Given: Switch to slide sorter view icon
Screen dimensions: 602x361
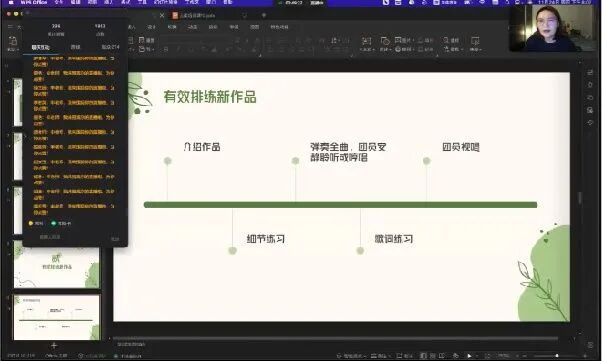Looking at the screenshot, I should pyautogui.click(x=433, y=356).
